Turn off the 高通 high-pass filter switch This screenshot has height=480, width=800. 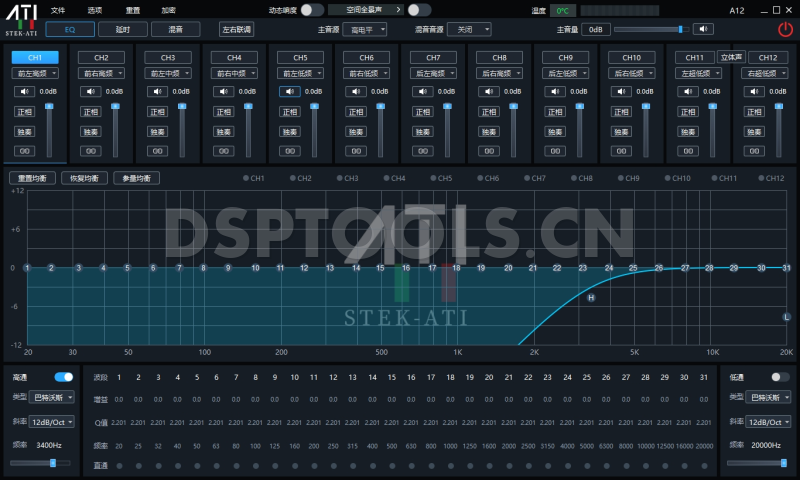(64, 377)
